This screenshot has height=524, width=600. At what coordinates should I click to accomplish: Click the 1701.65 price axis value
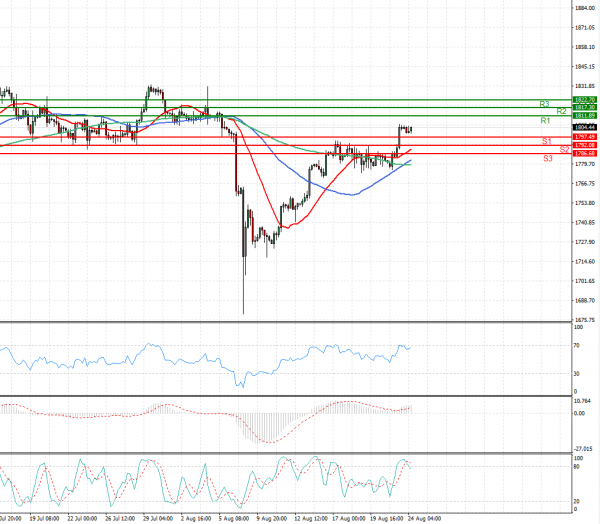pos(585,281)
